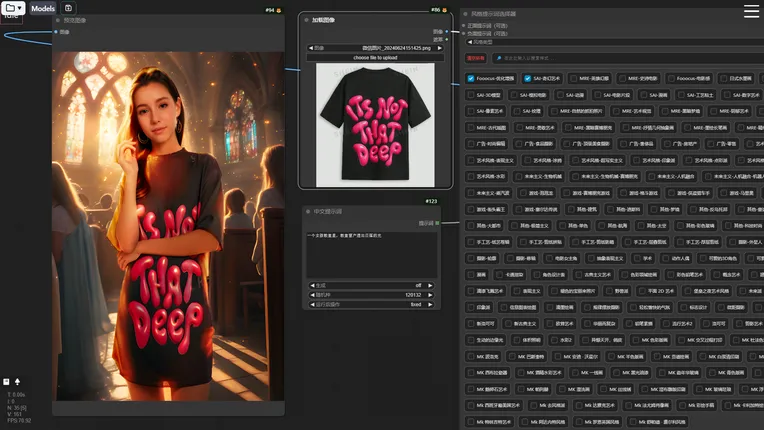Click 'choose file to upload' button
This screenshot has height=430, width=764.
(375, 57)
